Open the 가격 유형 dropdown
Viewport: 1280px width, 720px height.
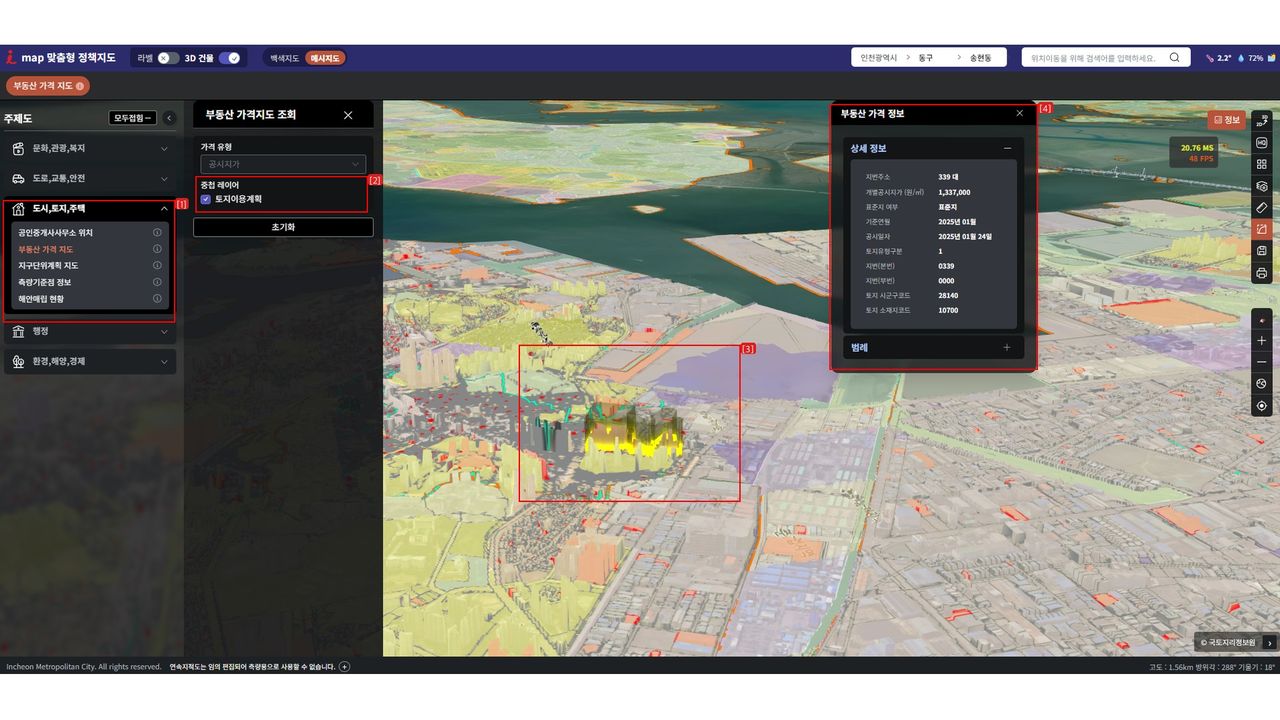point(283,164)
